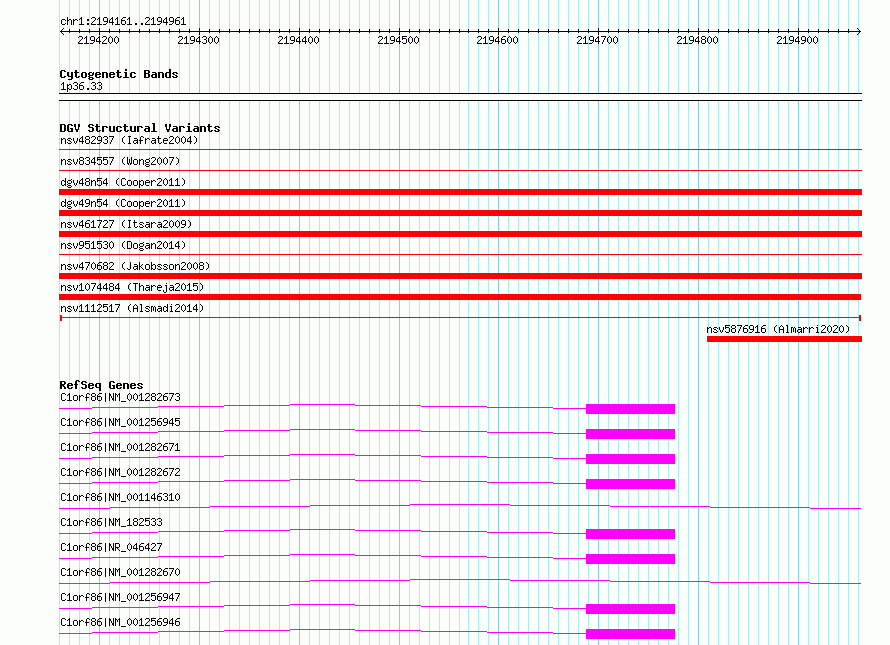Click the thick red bar under nsv461727
This screenshot has width=890, height=645.
(460, 234)
